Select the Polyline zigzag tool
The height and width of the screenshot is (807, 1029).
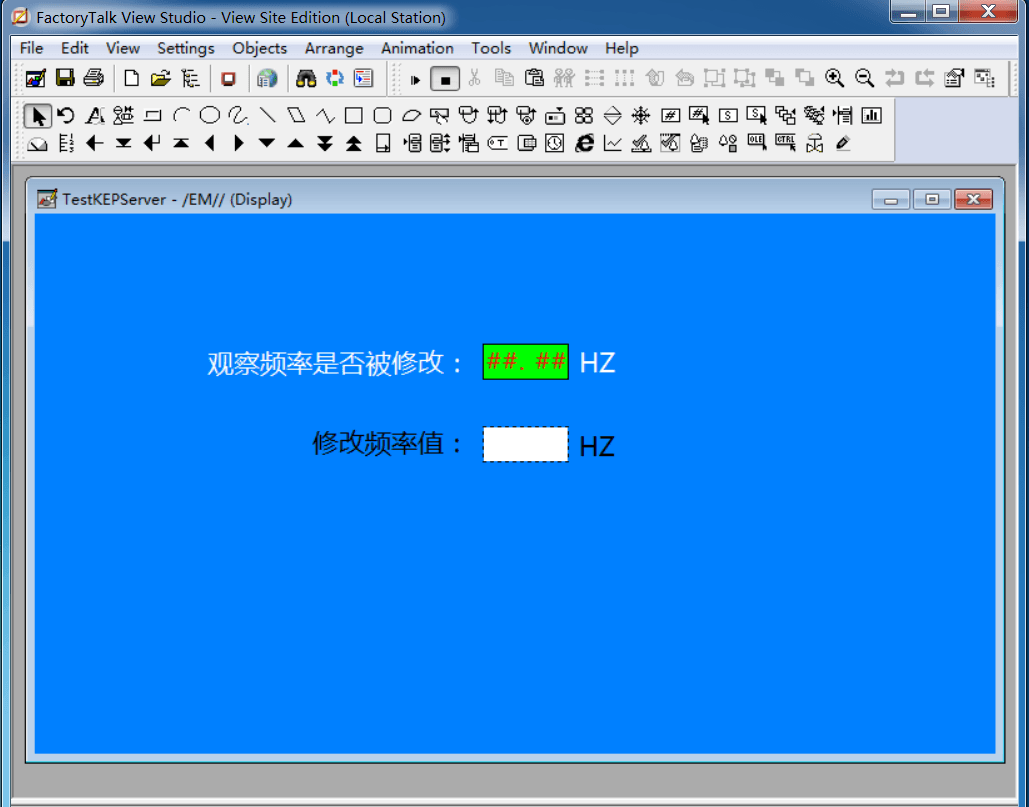326,116
